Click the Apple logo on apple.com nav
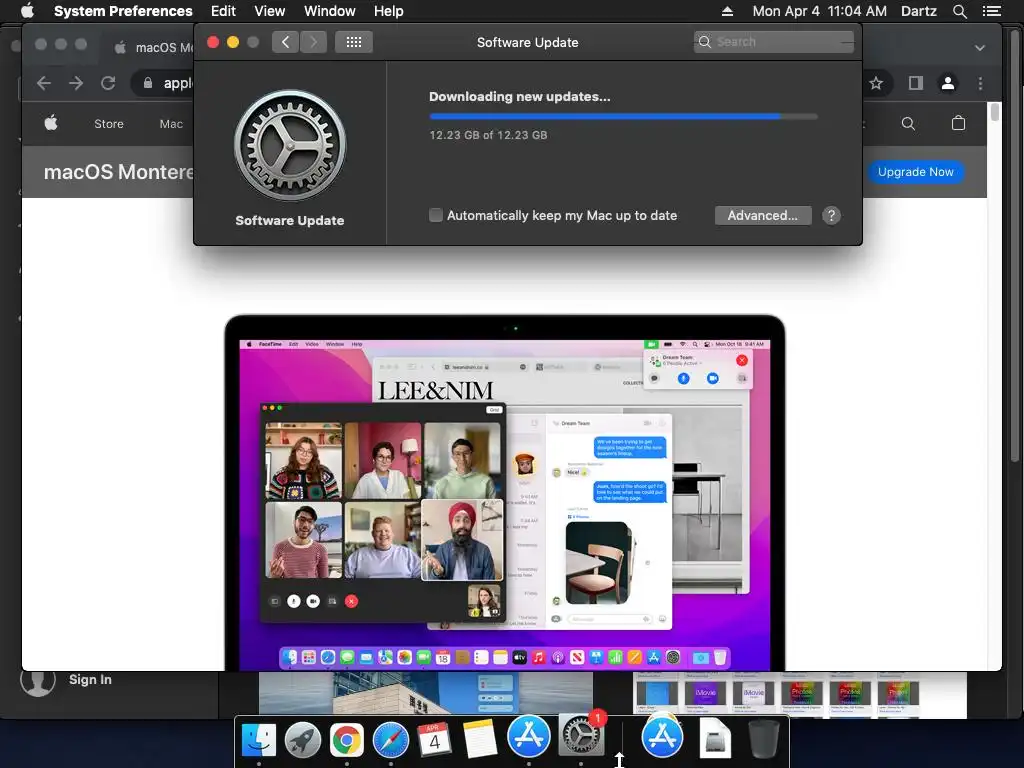 tap(51, 123)
